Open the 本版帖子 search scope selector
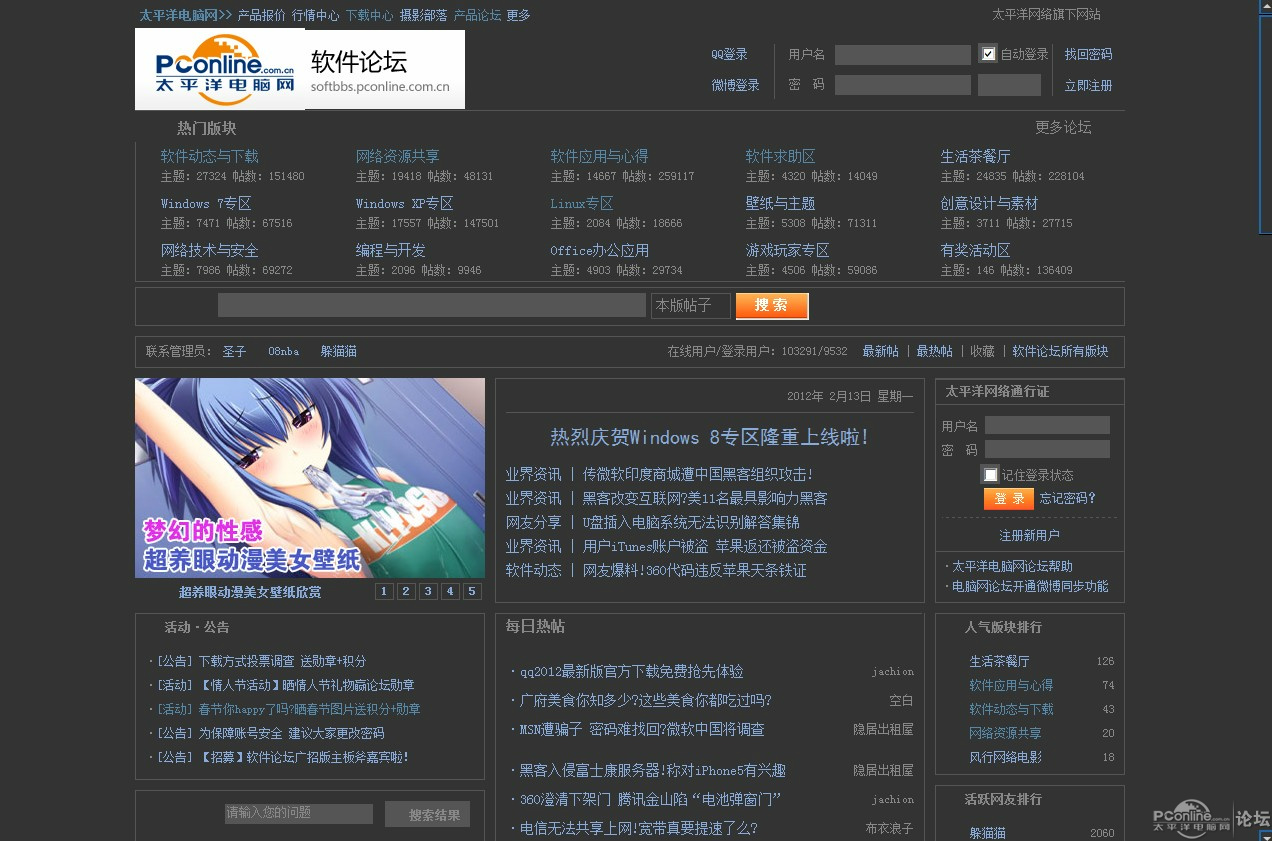Viewport: 1272px width, 841px height. (x=690, y=305)
